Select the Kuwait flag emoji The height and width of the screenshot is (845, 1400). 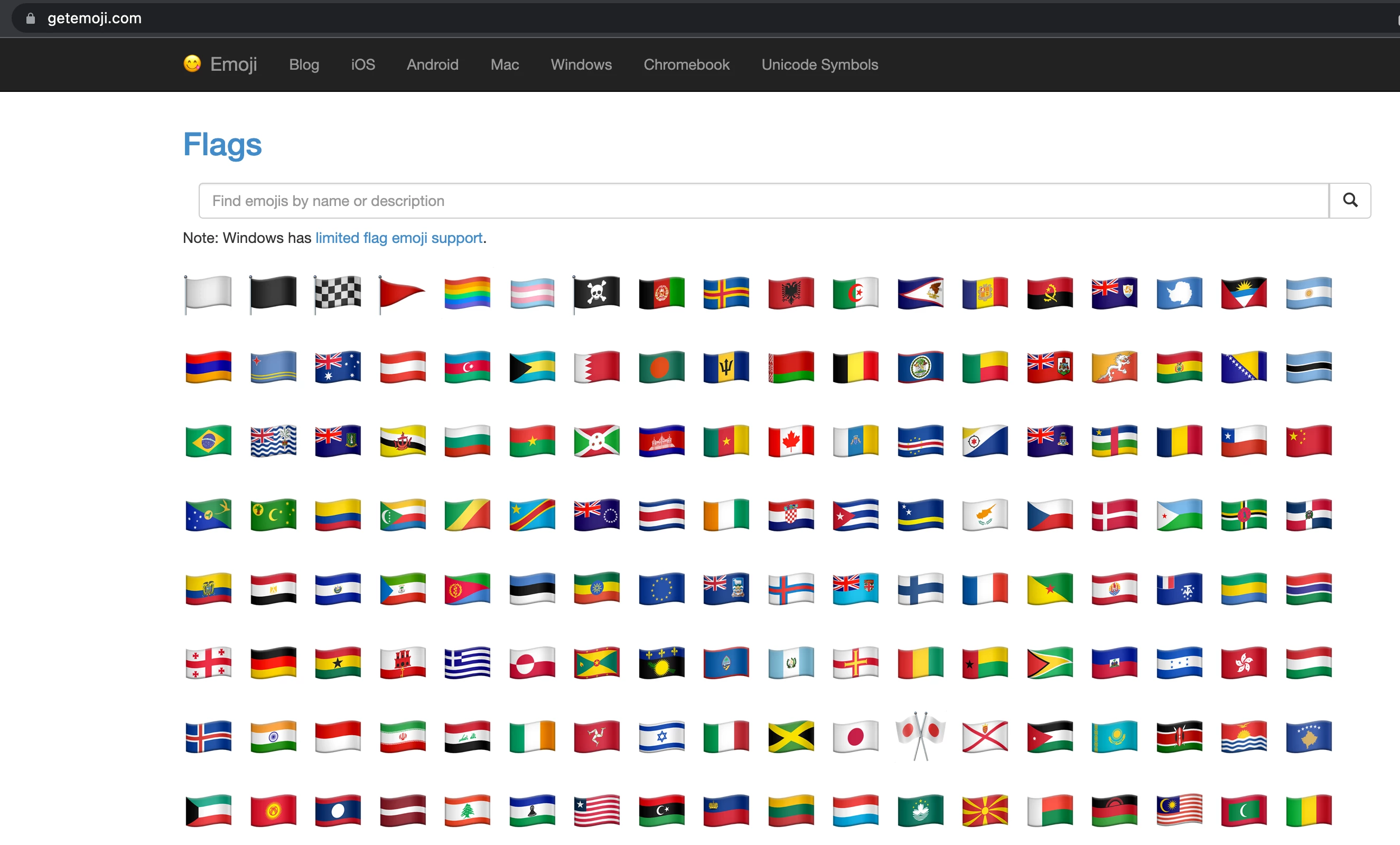click(208, 810)
